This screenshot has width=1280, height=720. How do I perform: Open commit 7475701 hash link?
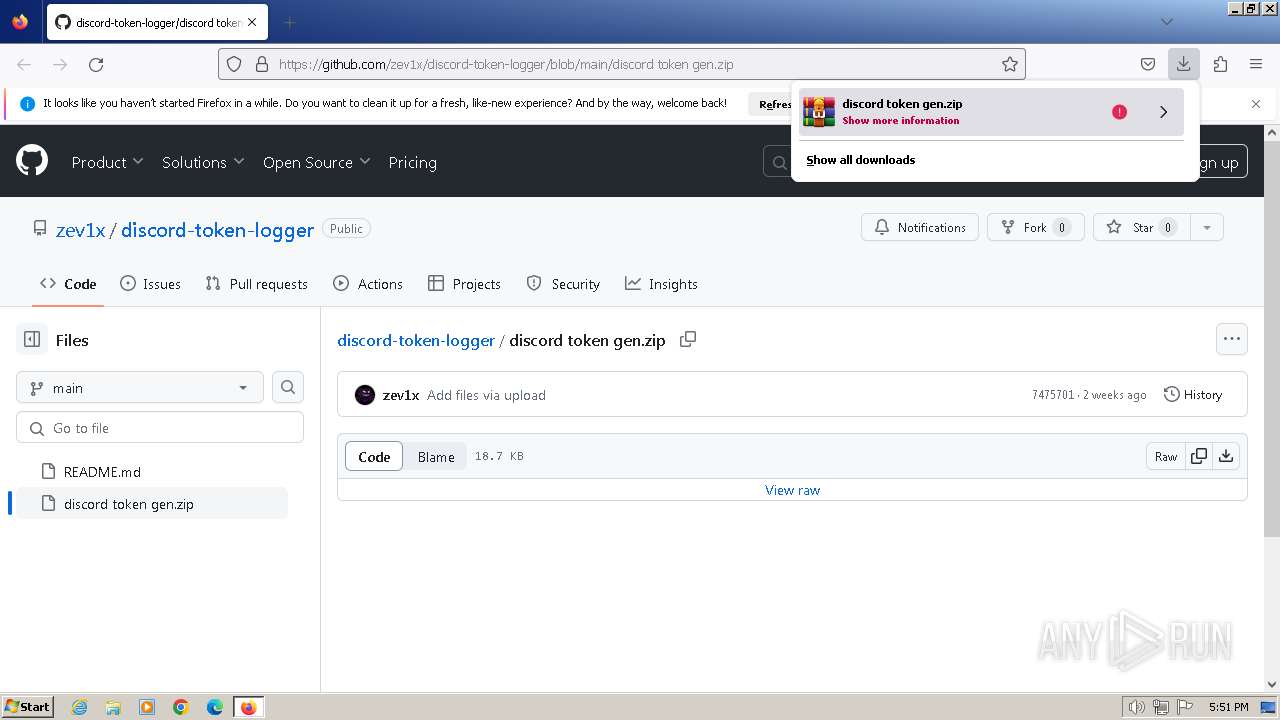click(x=1053, y=395)
